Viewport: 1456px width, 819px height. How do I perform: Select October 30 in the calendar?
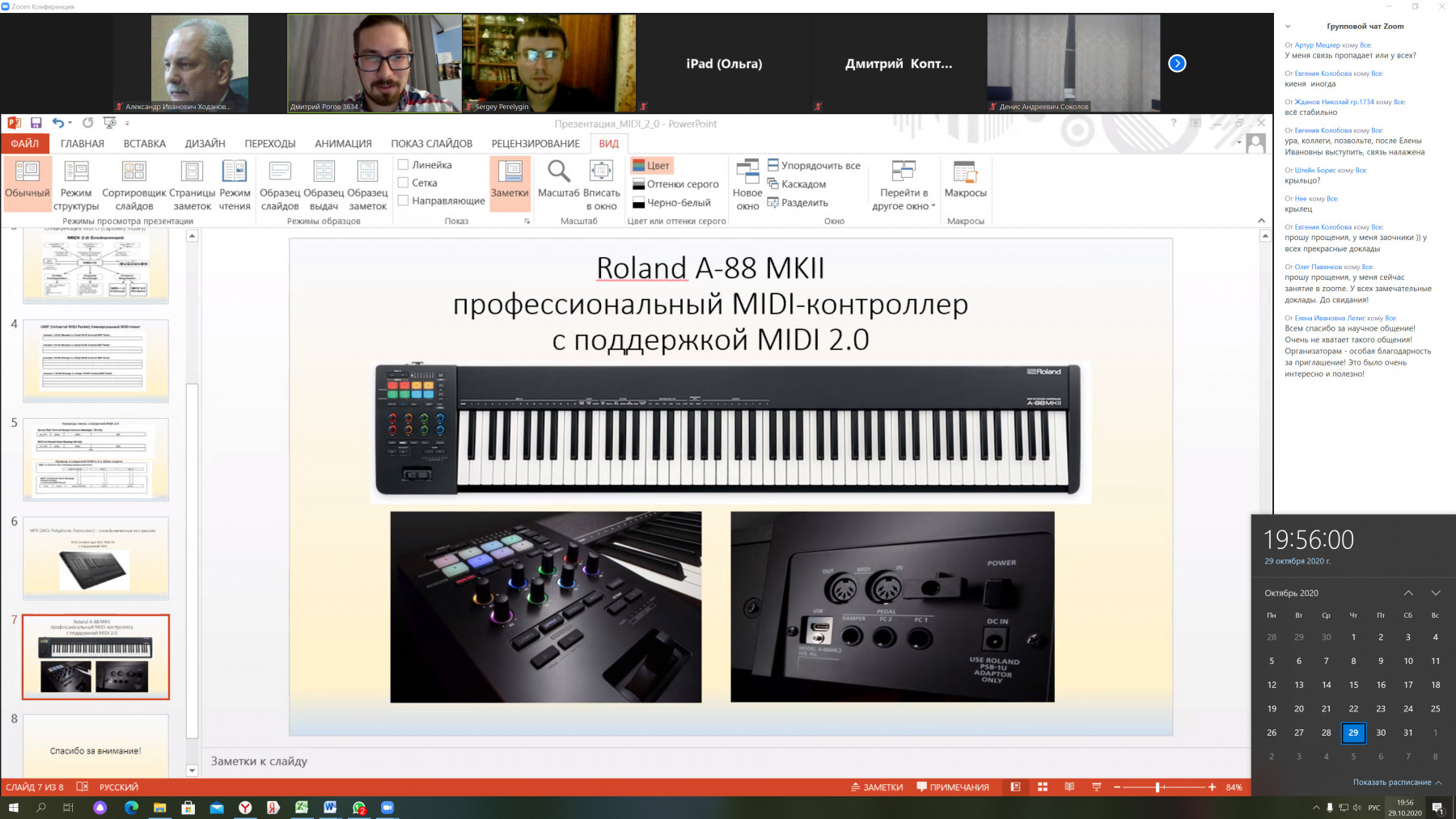1381,732
